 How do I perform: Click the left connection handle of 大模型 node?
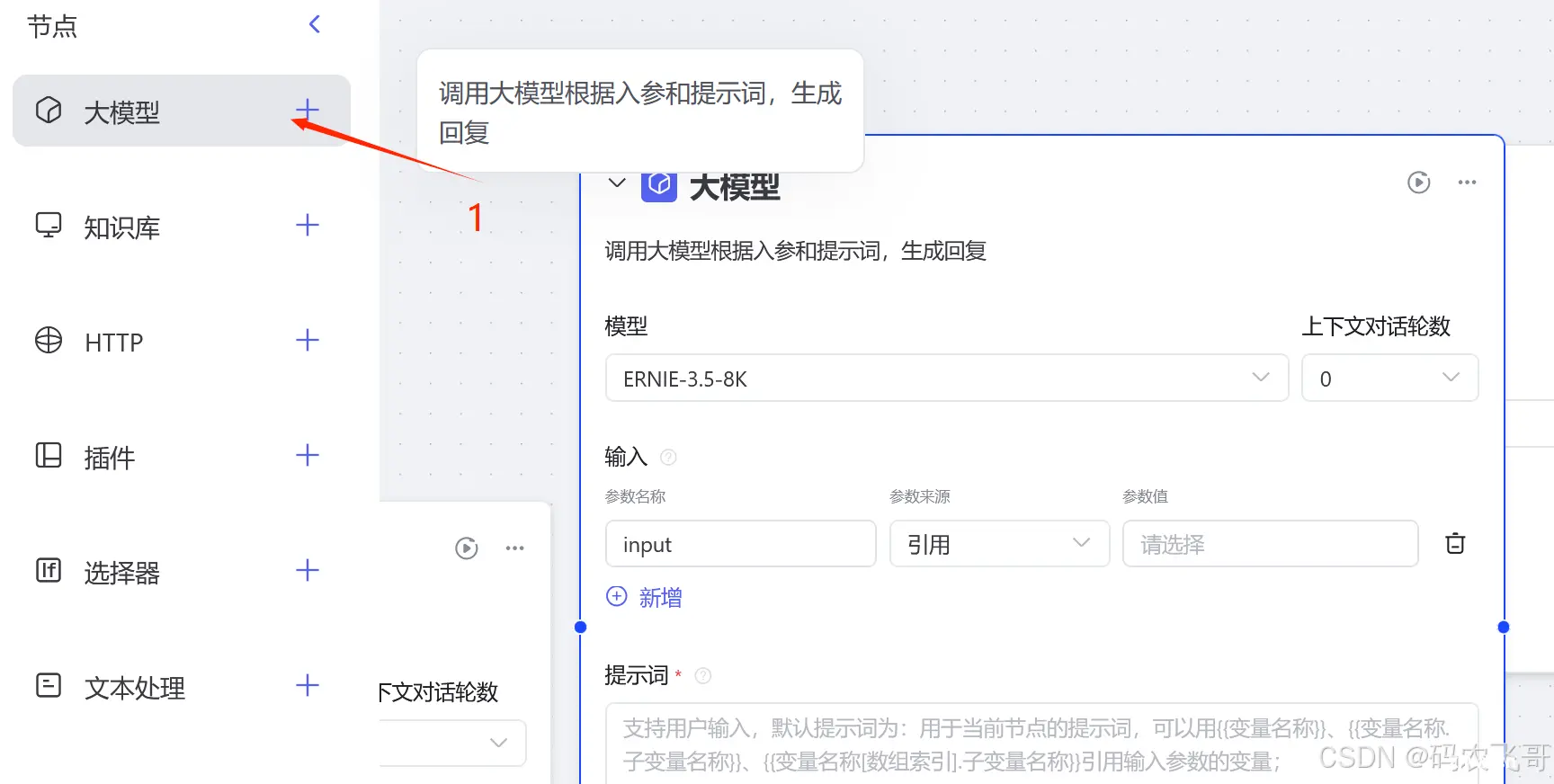(x=581, y=627)
